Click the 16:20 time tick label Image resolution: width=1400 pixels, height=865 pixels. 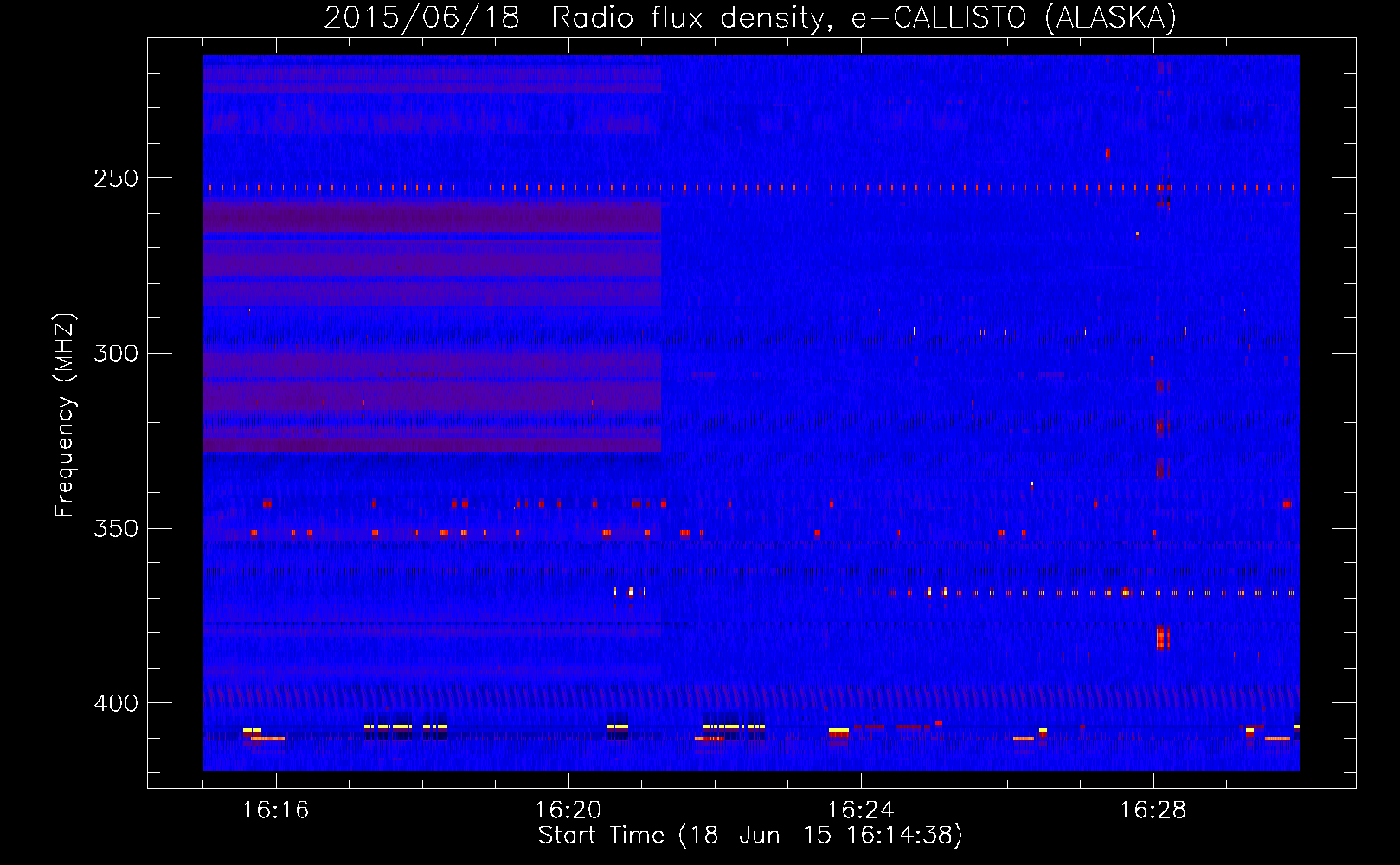point(568,810)
